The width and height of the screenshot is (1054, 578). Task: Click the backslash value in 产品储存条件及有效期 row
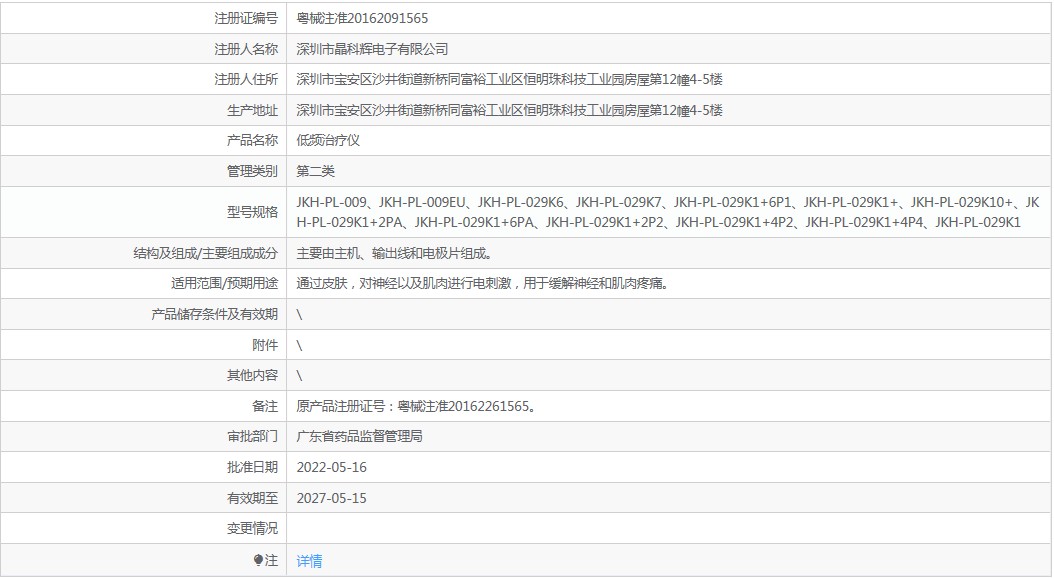coord(299,315)
